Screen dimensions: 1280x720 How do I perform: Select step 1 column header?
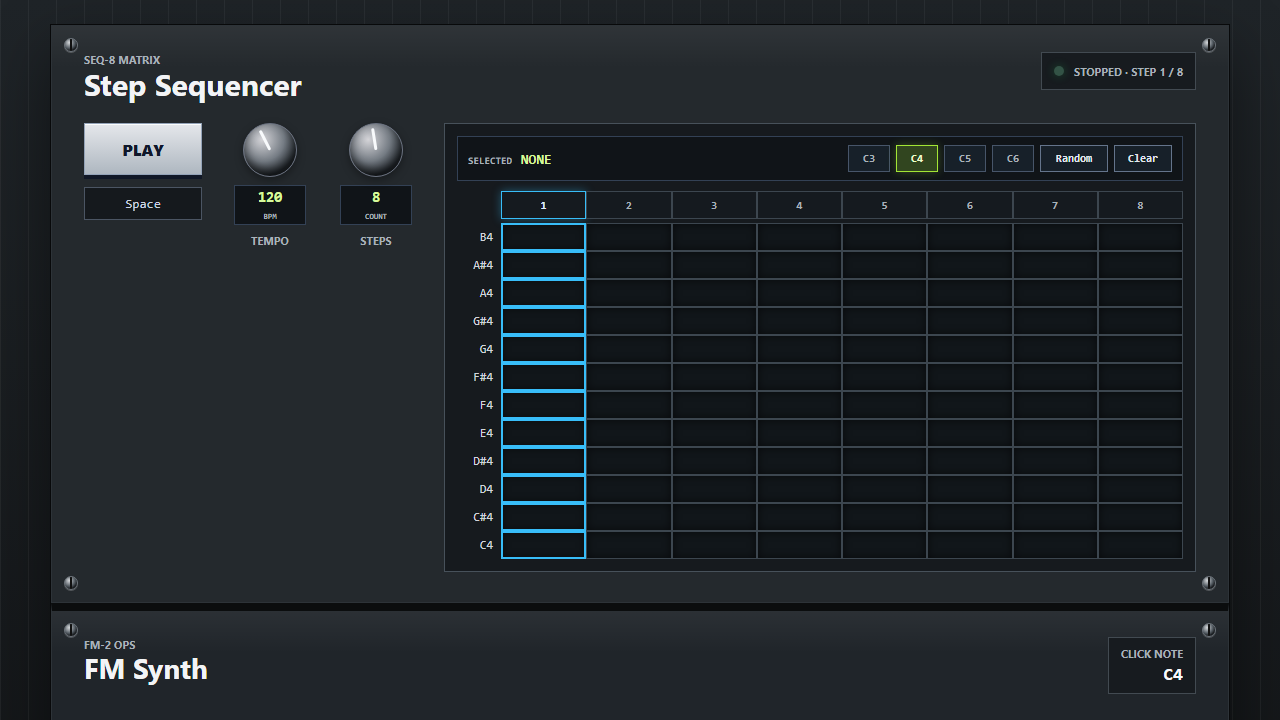point(543,205)
